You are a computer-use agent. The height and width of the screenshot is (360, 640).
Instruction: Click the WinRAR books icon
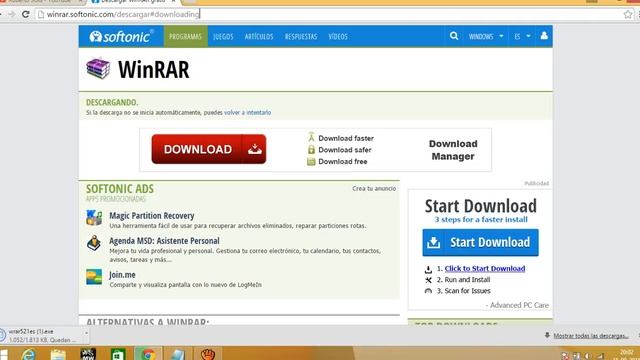point(98,68)
